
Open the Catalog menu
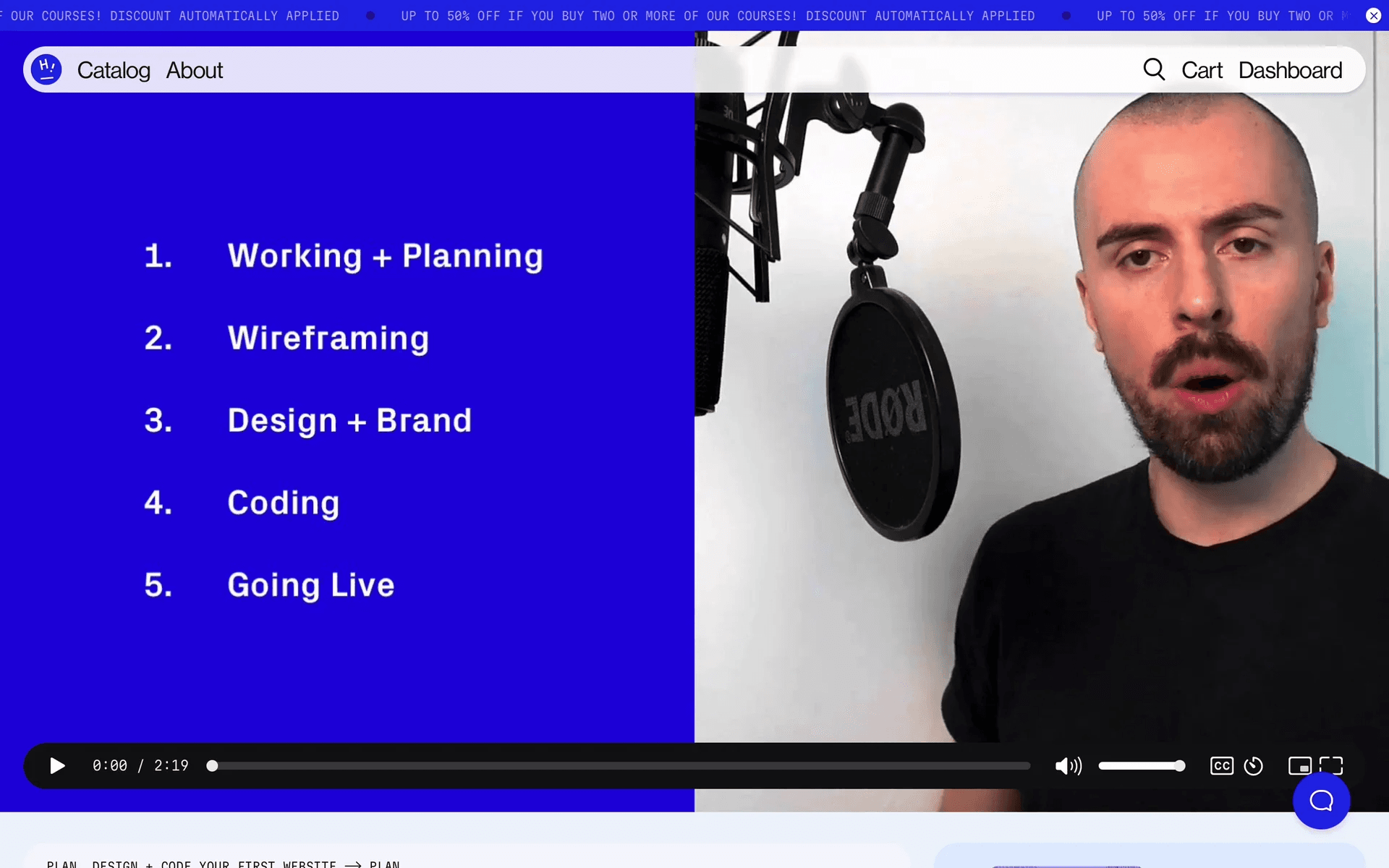pos(114,70)
